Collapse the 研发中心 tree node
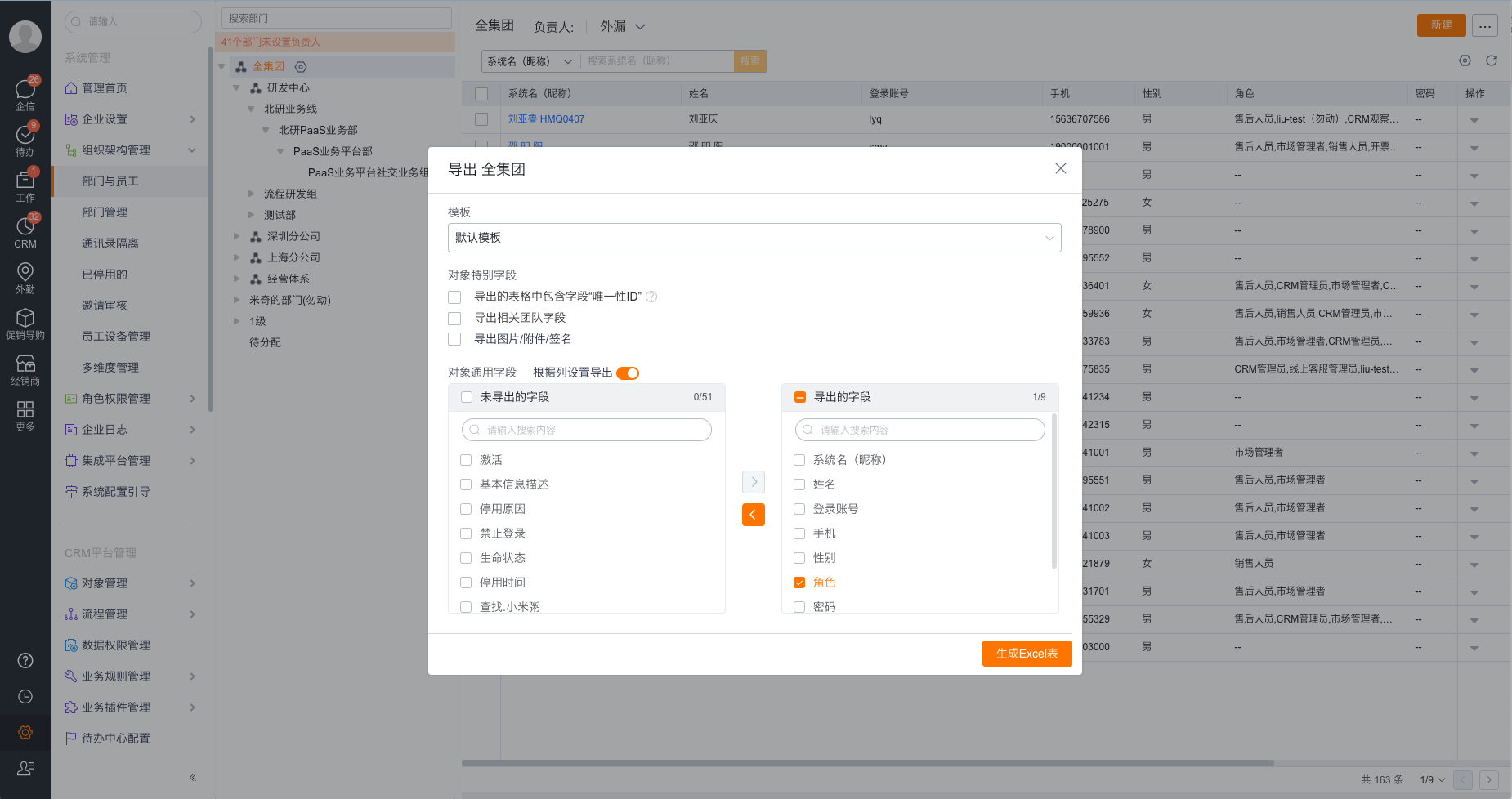 point(237,87)
